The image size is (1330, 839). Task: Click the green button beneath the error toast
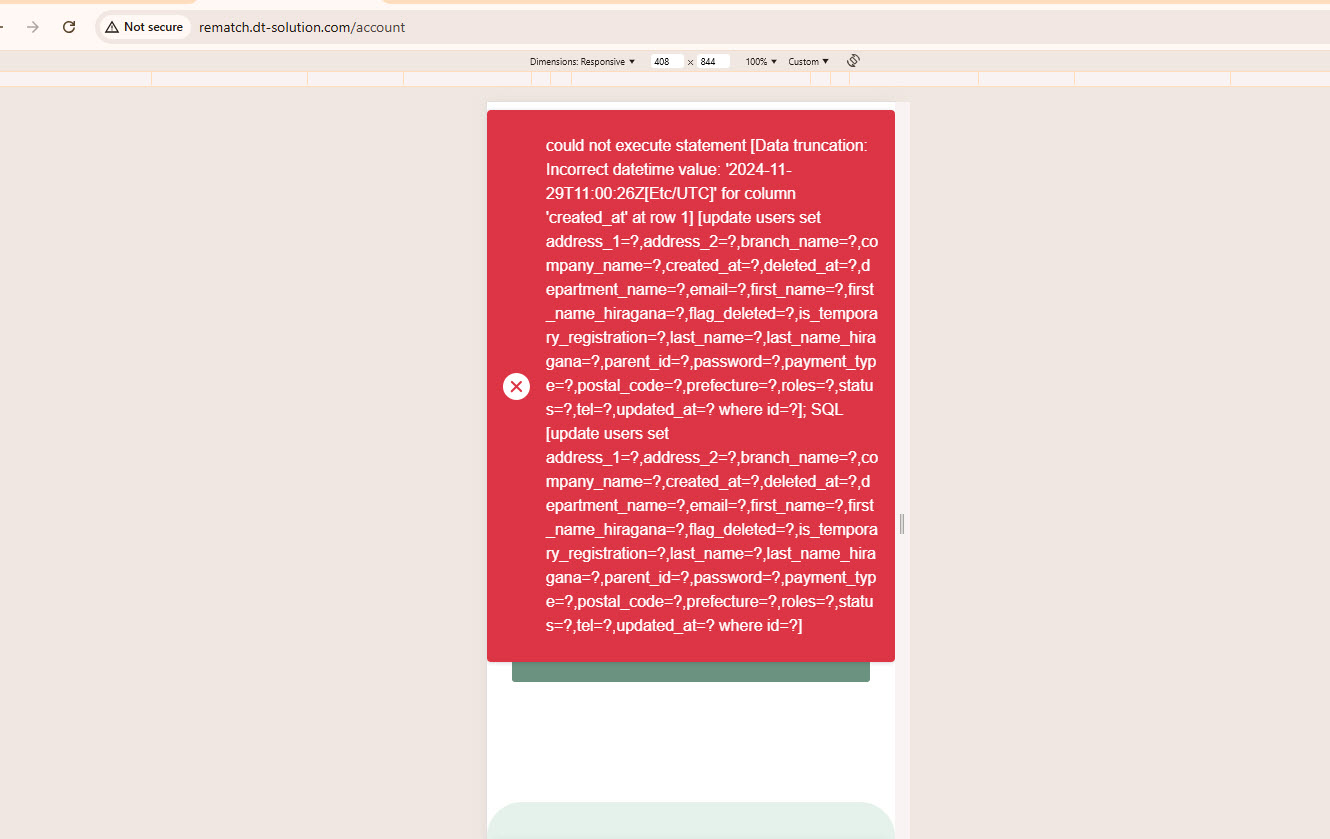coord(690,672)
